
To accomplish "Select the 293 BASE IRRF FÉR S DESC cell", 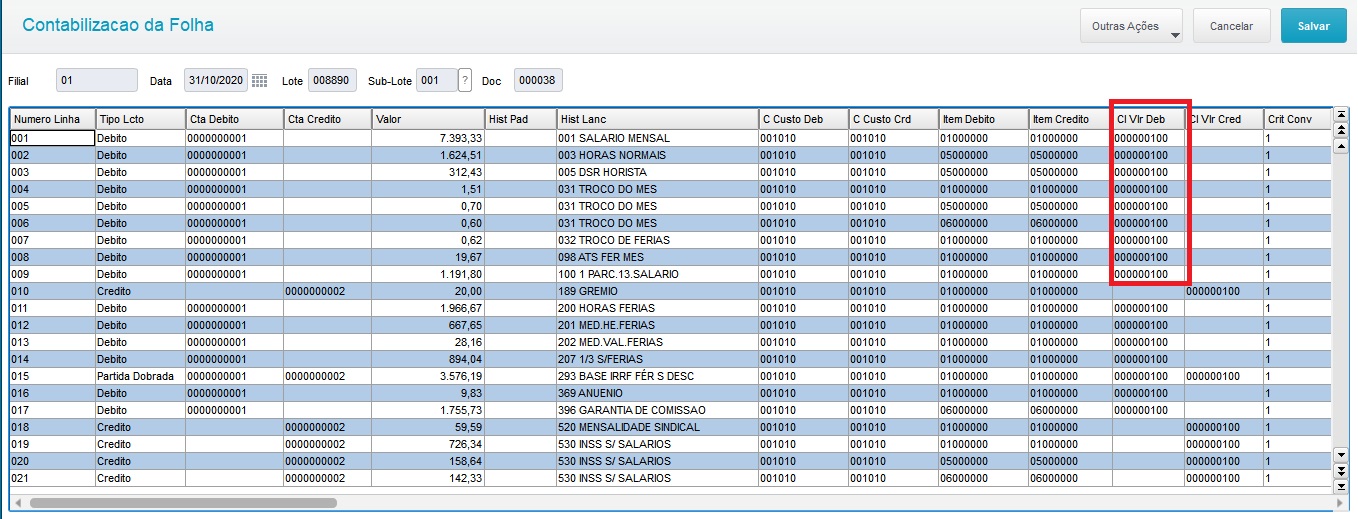I will 657,376.
